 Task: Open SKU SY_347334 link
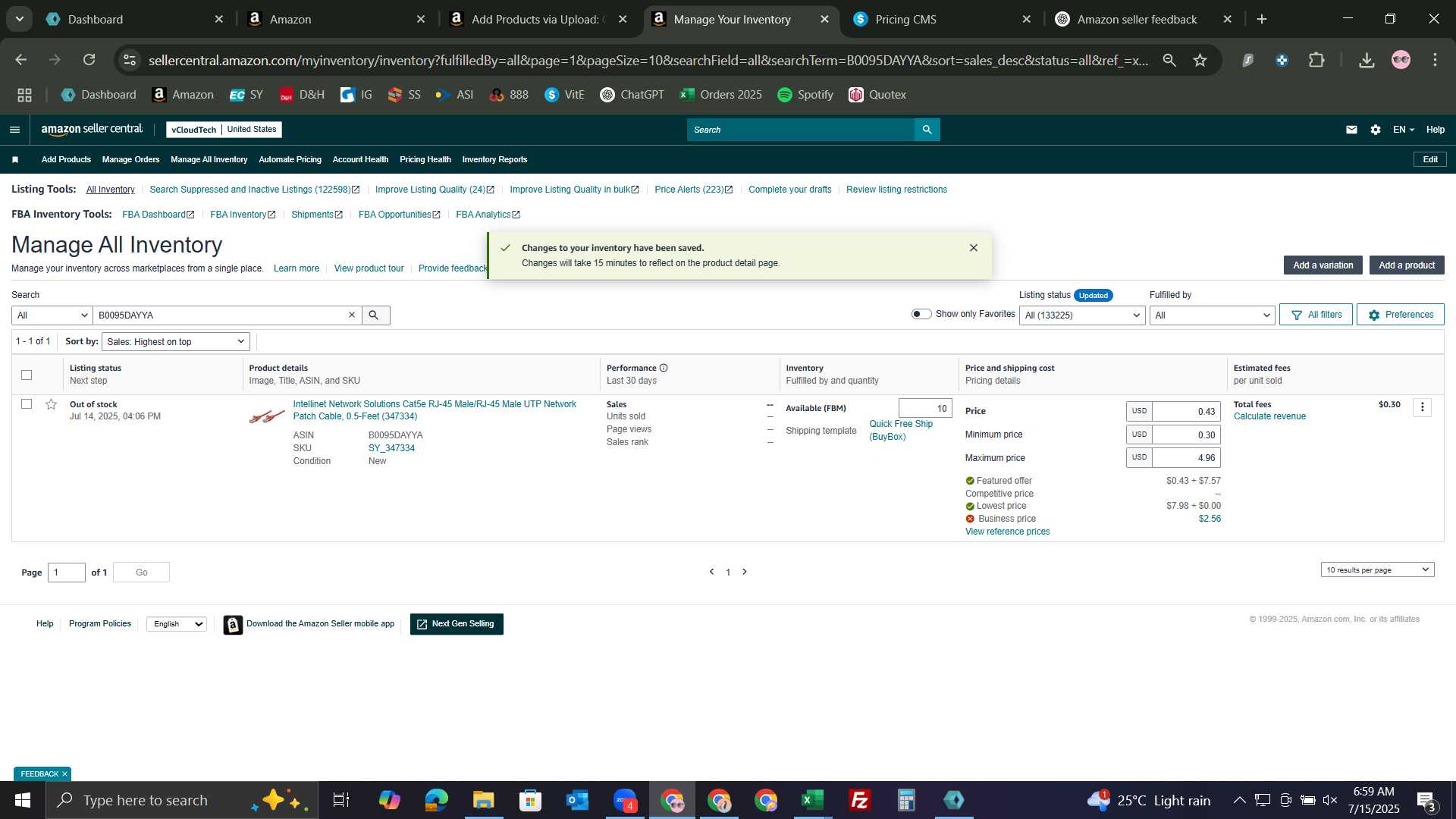coord(391,448)
